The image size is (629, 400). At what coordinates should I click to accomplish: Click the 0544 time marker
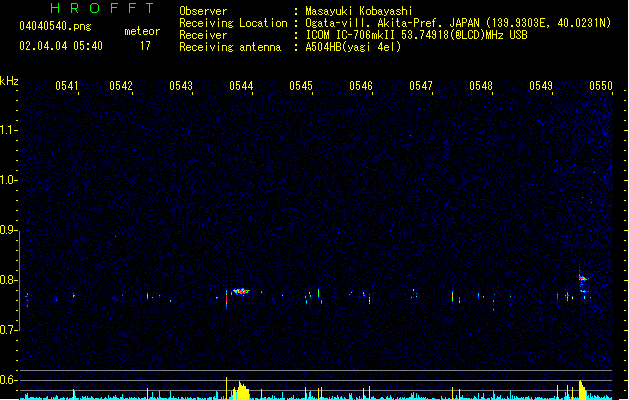pos(241,86)
